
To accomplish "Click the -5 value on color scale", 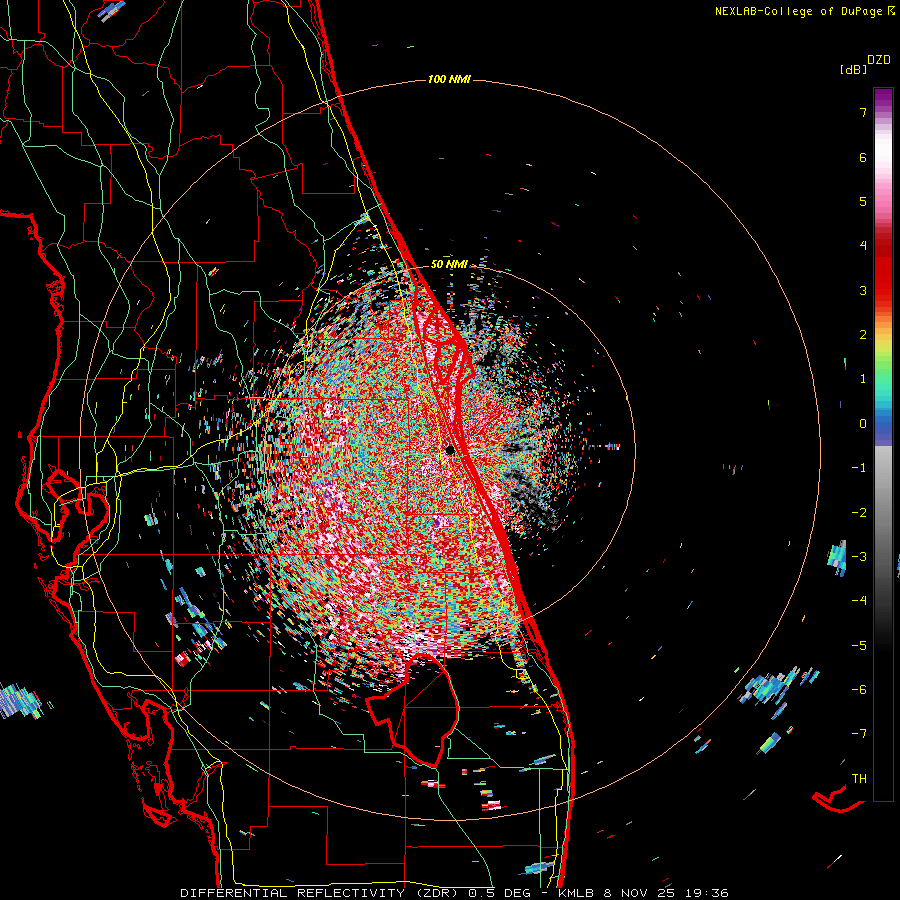I will (x=859, y=646).
